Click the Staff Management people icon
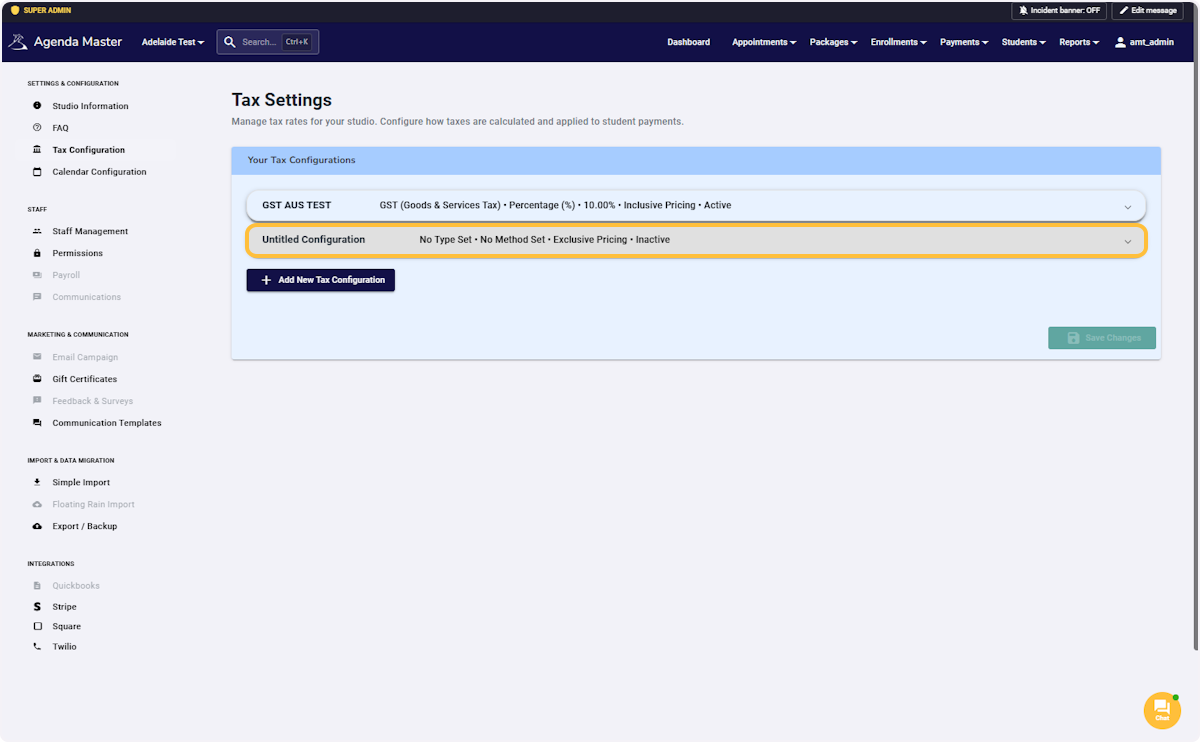The image size is (1200, 742). (37, 231)
